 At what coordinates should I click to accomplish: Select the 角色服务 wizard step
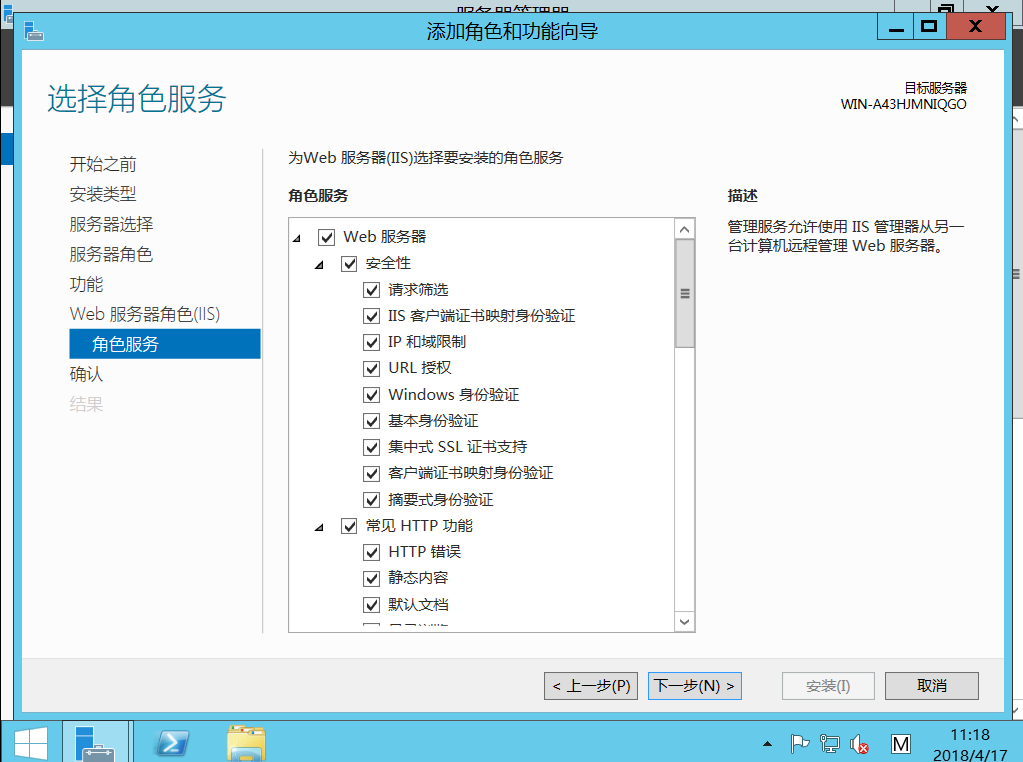[x=164, y=344]
